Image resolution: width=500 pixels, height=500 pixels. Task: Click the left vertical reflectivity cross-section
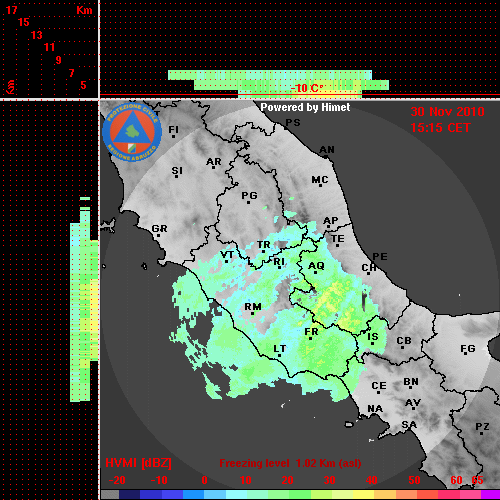84,299
